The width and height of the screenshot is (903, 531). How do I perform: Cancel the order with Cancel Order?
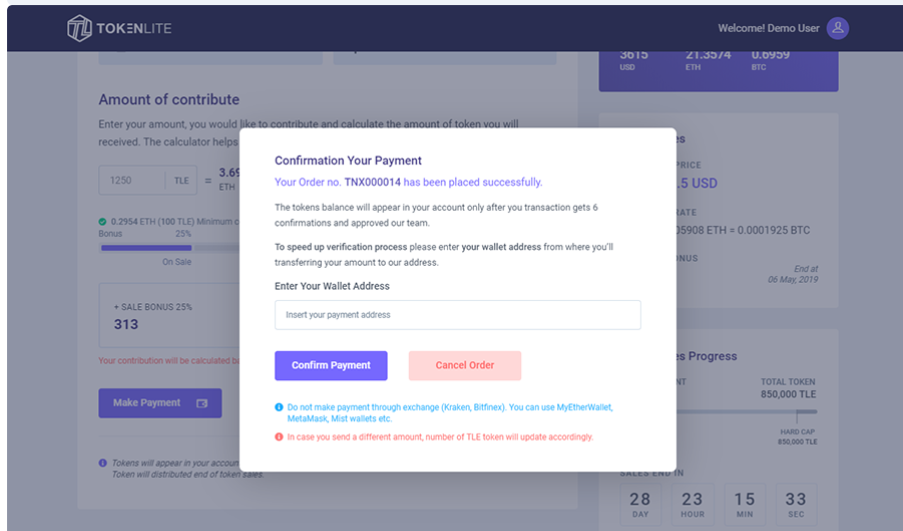(x=465, y=365)
